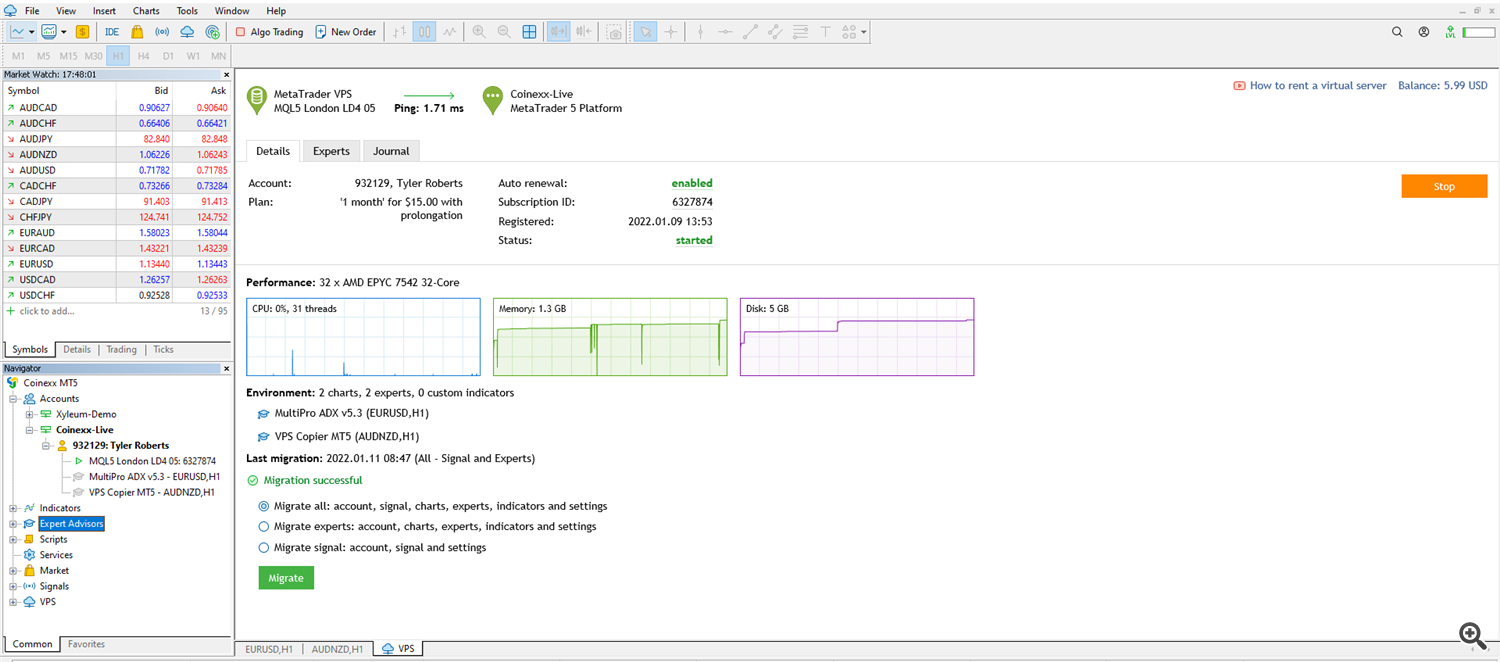
Task: Select the trendline drawing tool
Action: pos(750,32)
